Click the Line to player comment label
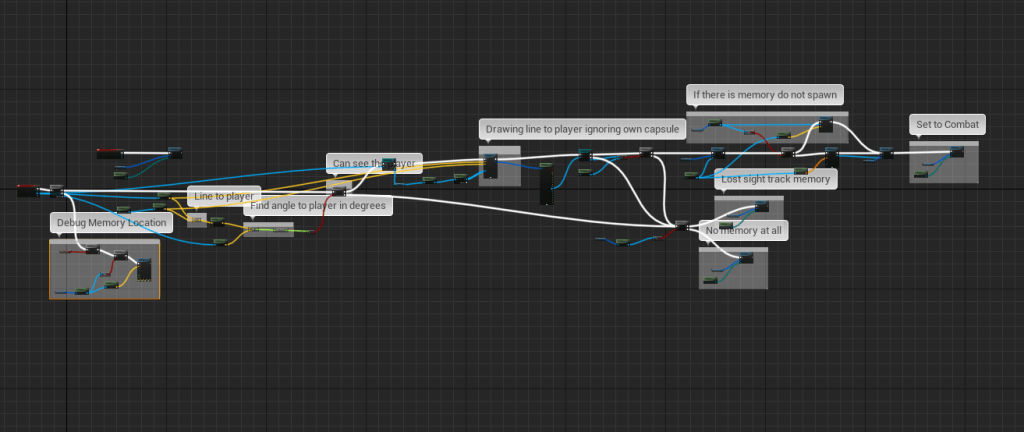The image size is (1024, 432). click(x=225, y=196)
